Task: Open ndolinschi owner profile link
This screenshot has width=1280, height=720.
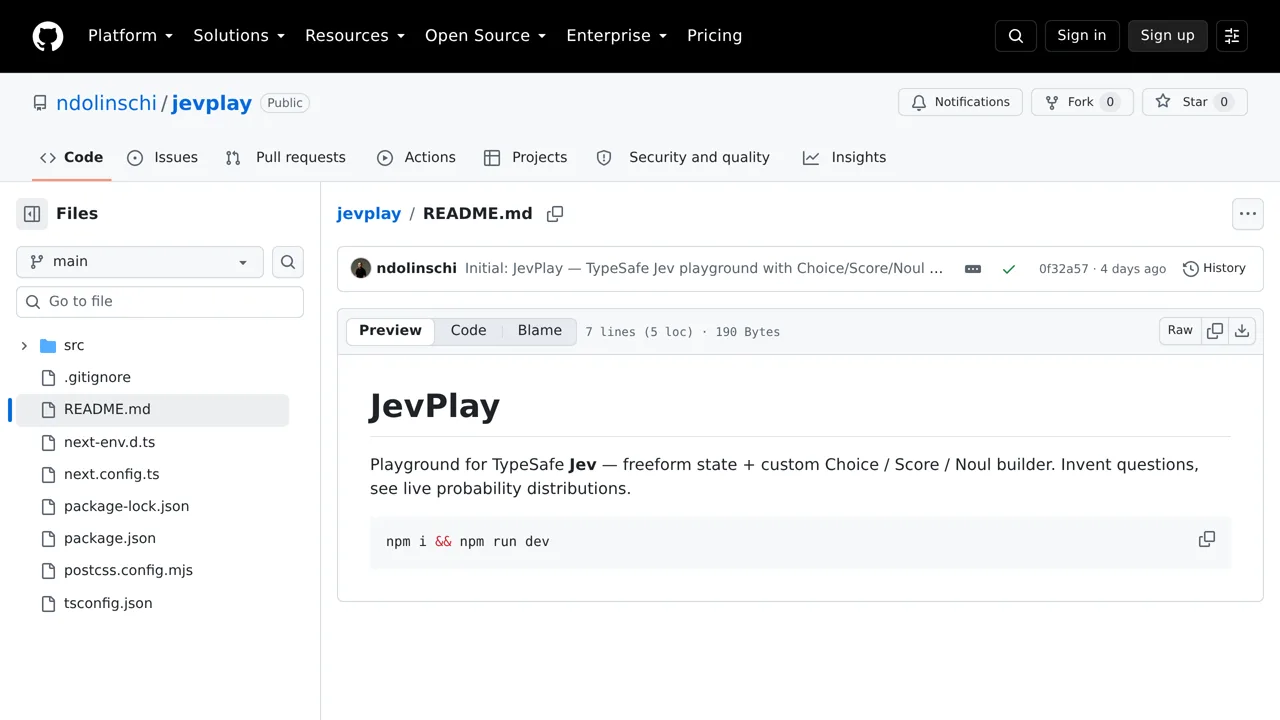Action: pyautogui.click(x=106, y=103)
